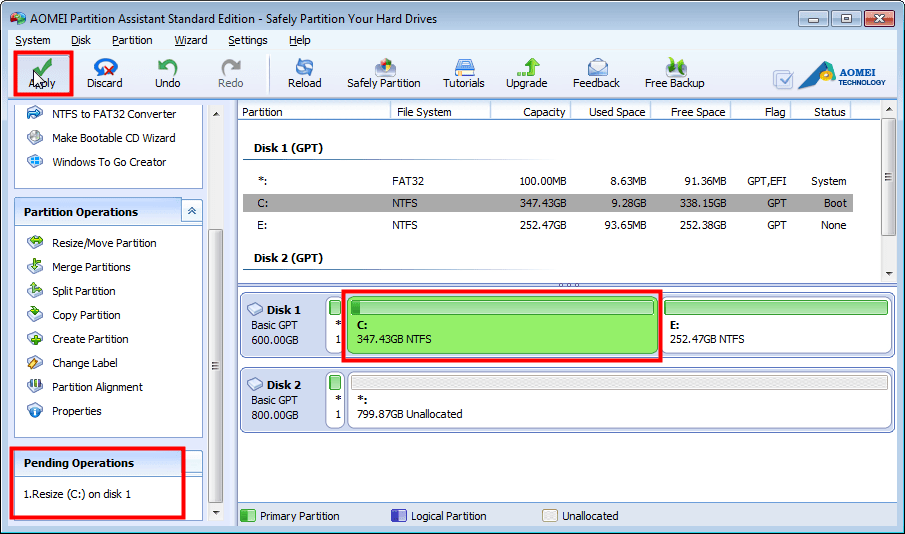
Task: Click the AOMEI Technology logo
Action: click(x=842, y=75)
